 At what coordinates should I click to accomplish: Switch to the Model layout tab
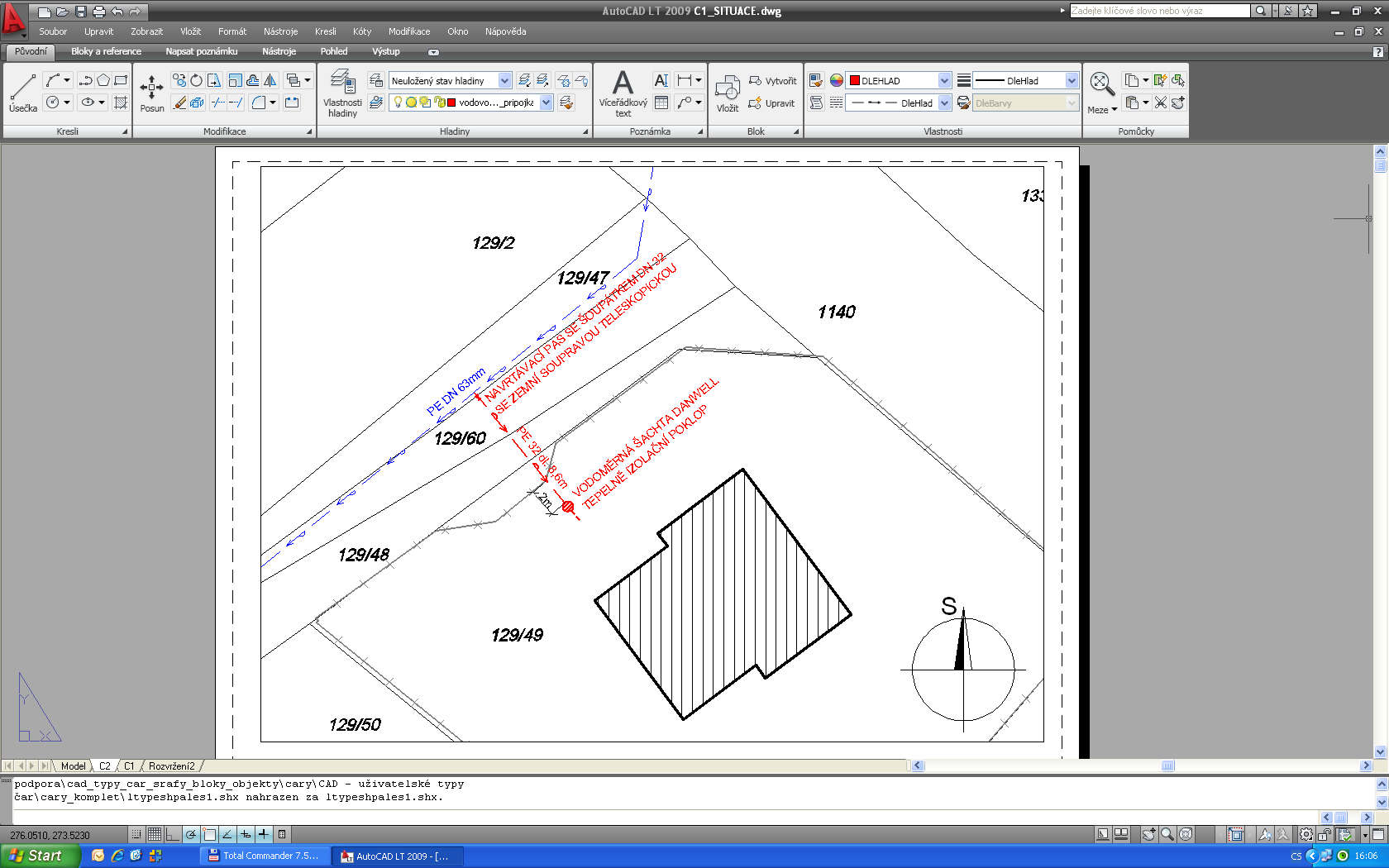73,766
